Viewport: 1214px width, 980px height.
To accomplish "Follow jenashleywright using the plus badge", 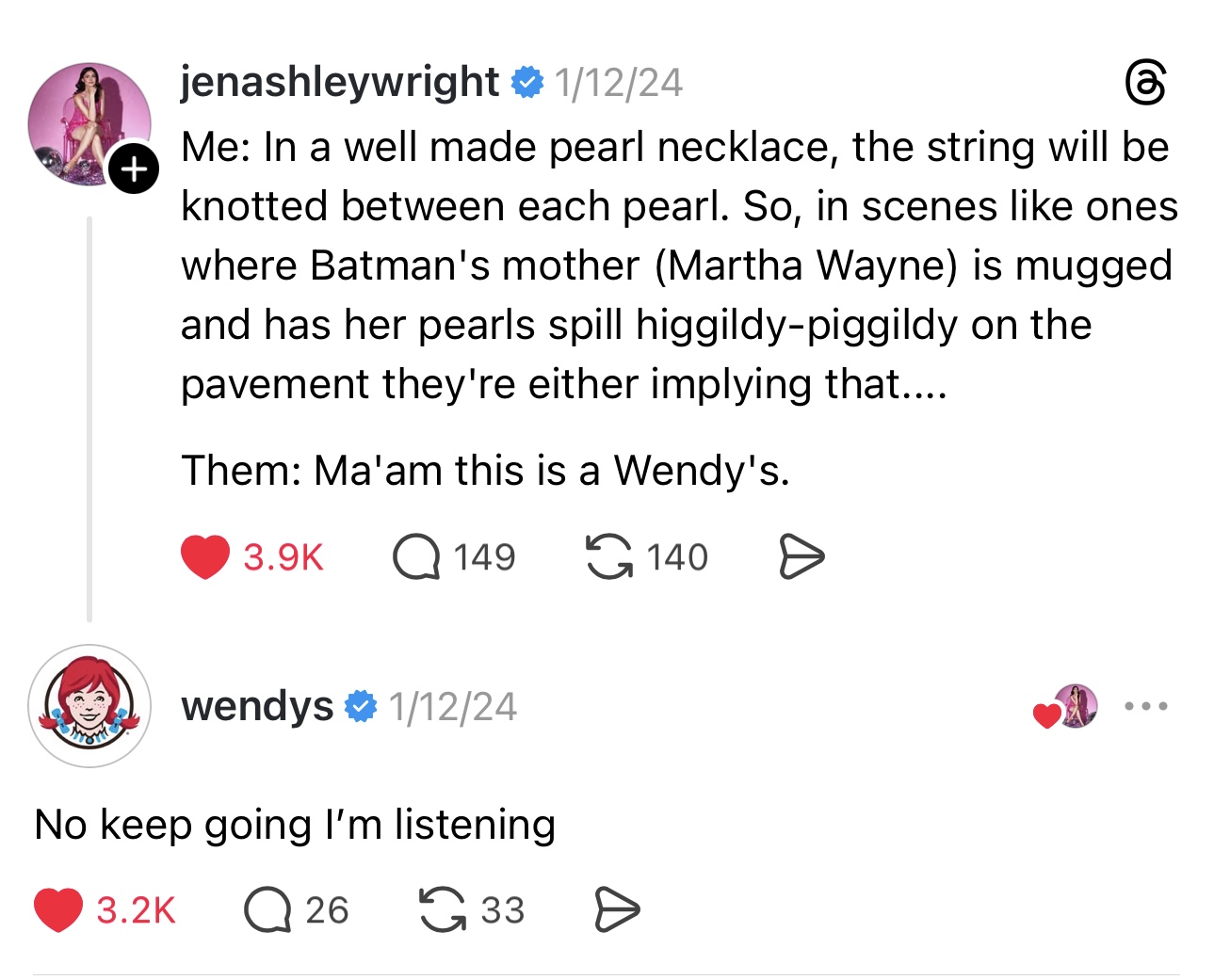I will (x=134, y=169).
